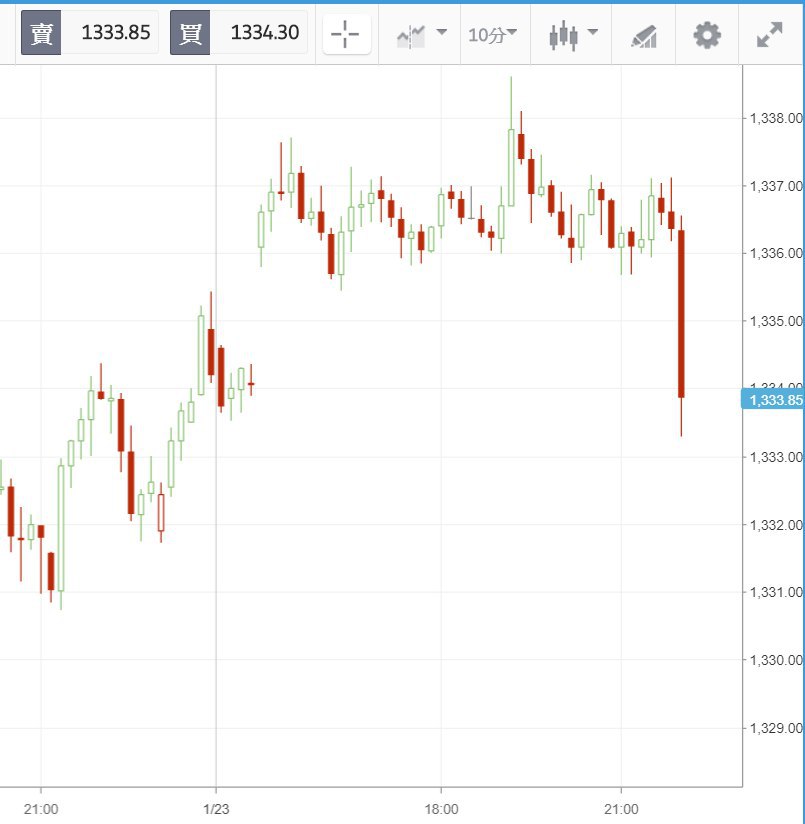This screenshot has width=805, height=824.
Task: Select the drawing tools pencil icon
Action: pyautogui.click(x=644, y=36)
